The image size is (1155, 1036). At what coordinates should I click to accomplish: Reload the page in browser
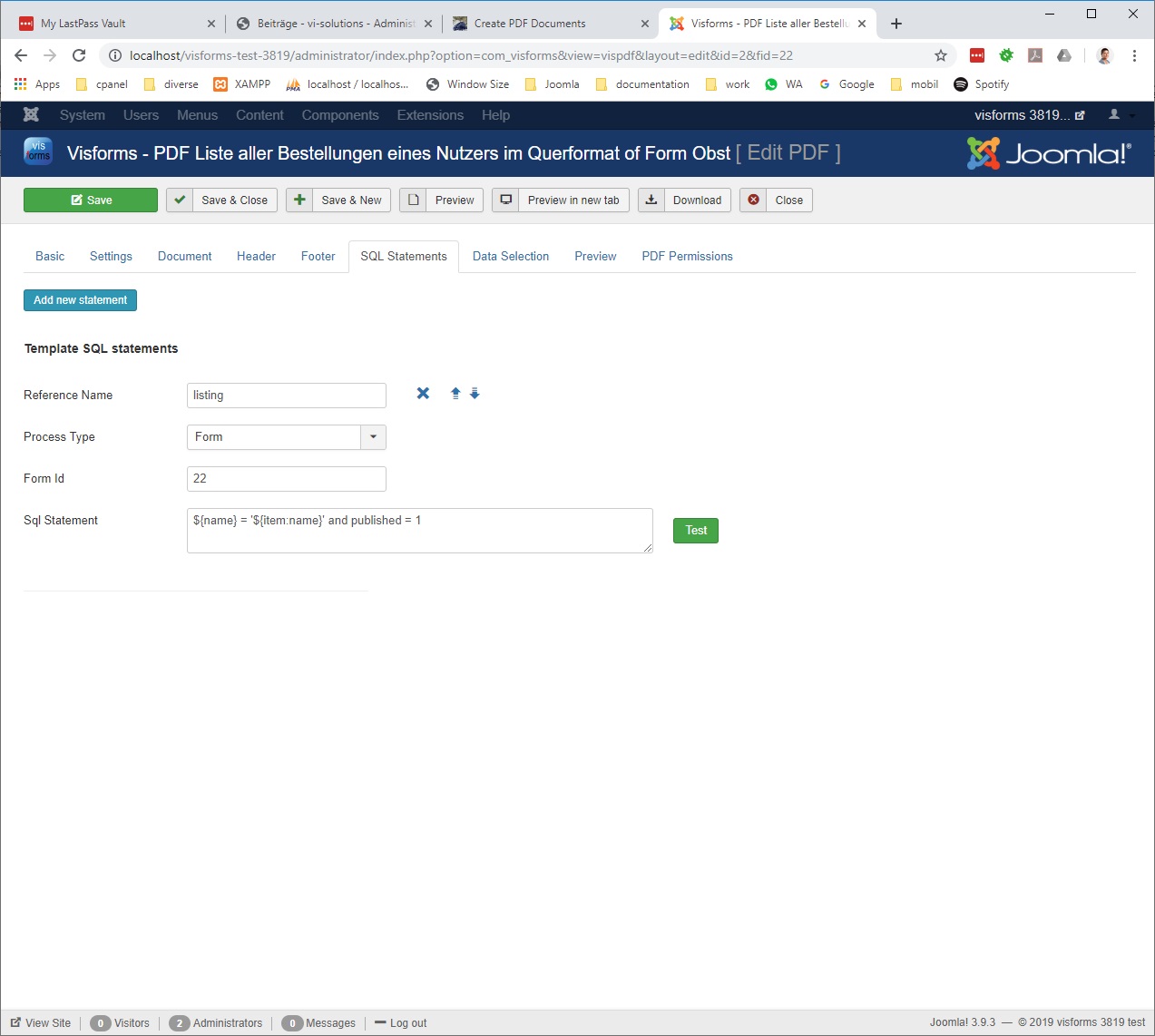pos(79,55)
